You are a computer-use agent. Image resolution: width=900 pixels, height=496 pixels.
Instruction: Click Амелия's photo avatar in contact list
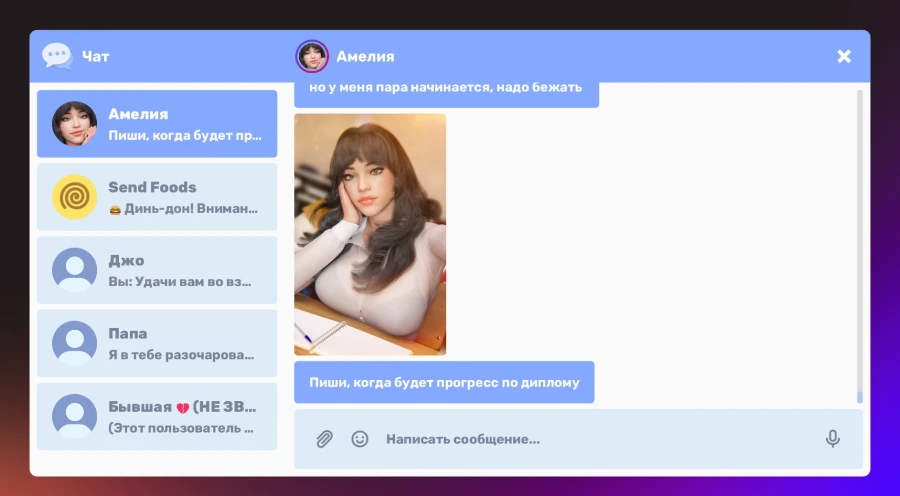point(74,124)
